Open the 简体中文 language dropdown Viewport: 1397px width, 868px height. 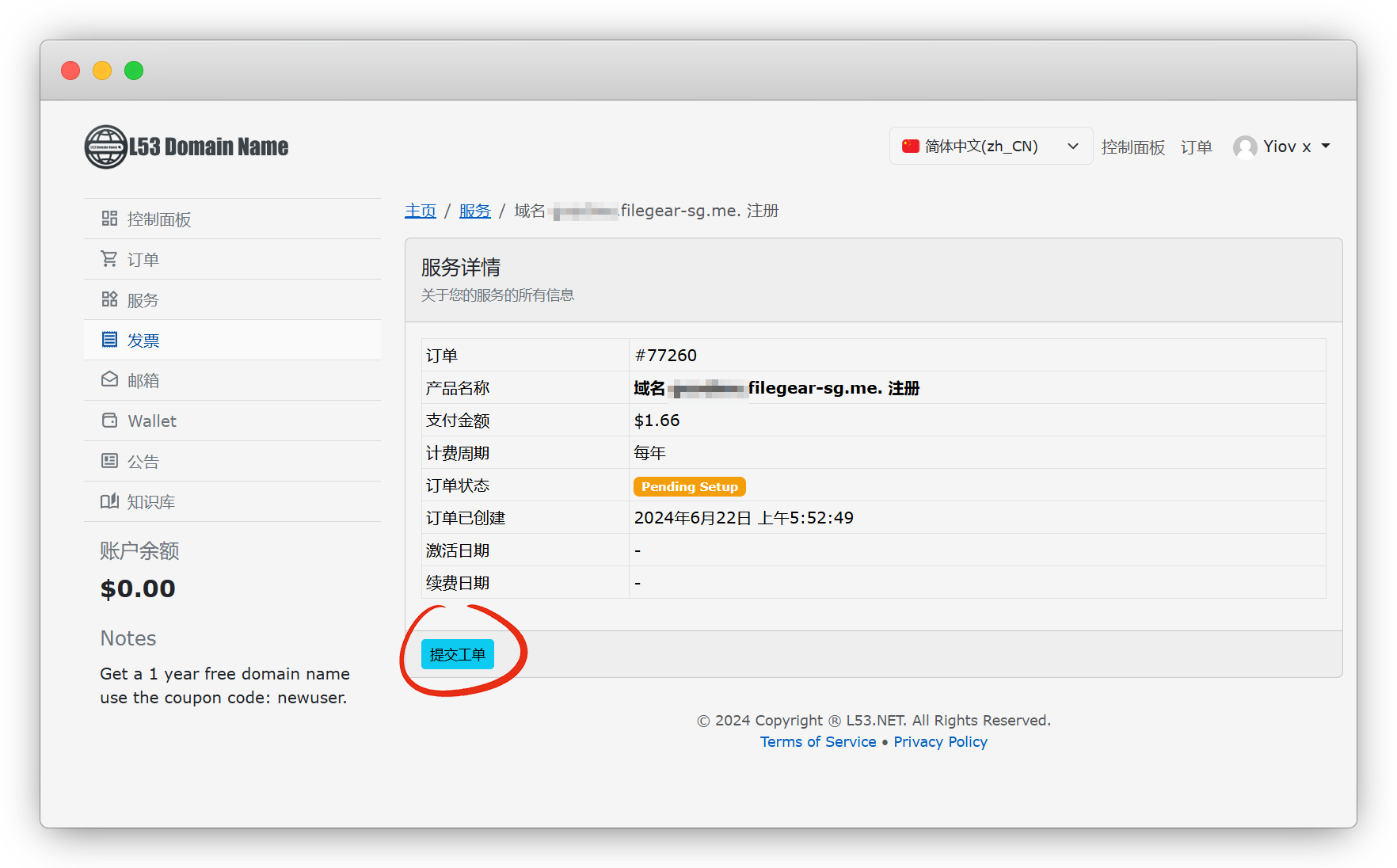(990, 147)
